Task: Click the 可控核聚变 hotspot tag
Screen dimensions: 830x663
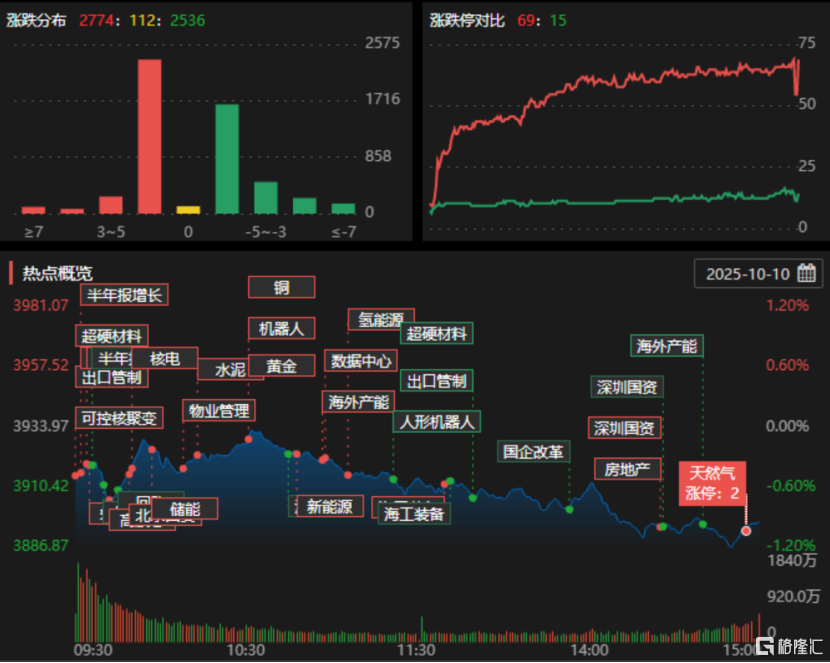Action: coord(119,418)
